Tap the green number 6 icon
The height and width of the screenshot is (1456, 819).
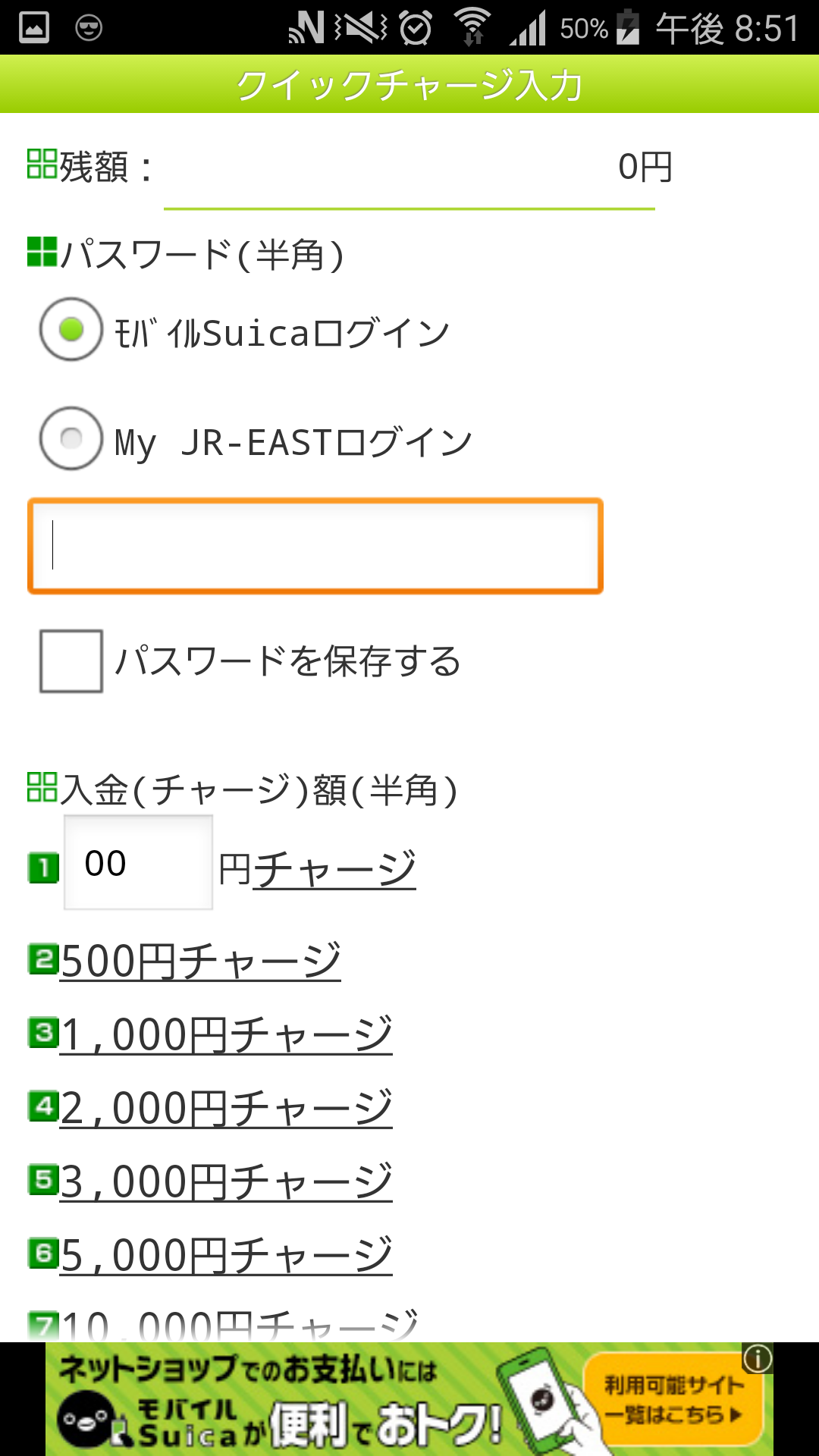pyautogui.click(x=43, y=1253)
